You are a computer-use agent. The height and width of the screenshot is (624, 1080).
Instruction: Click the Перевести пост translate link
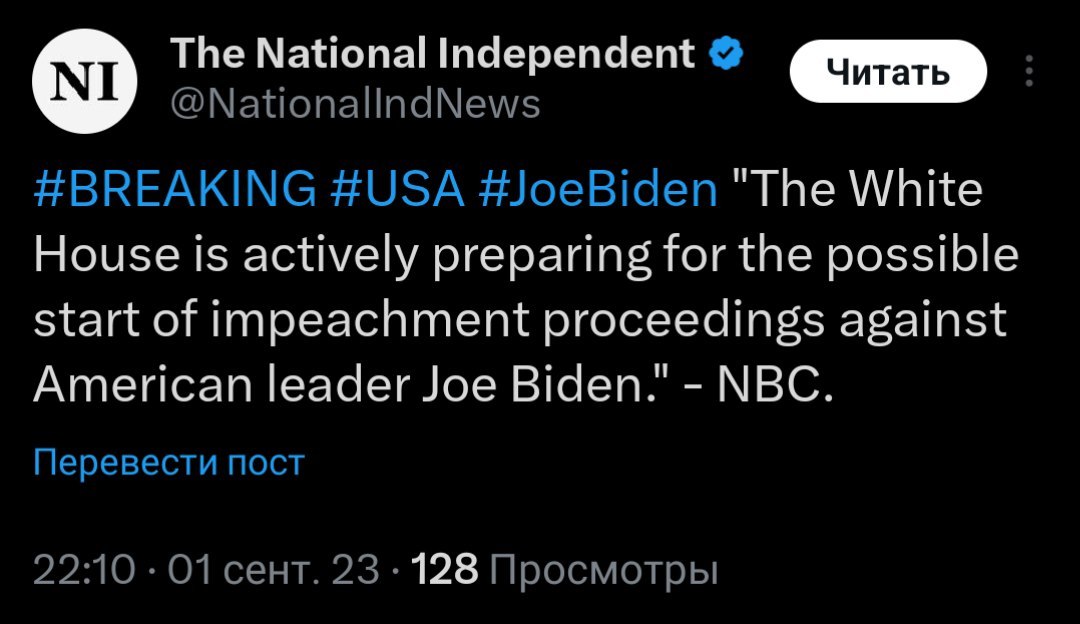tap(168, 463)
